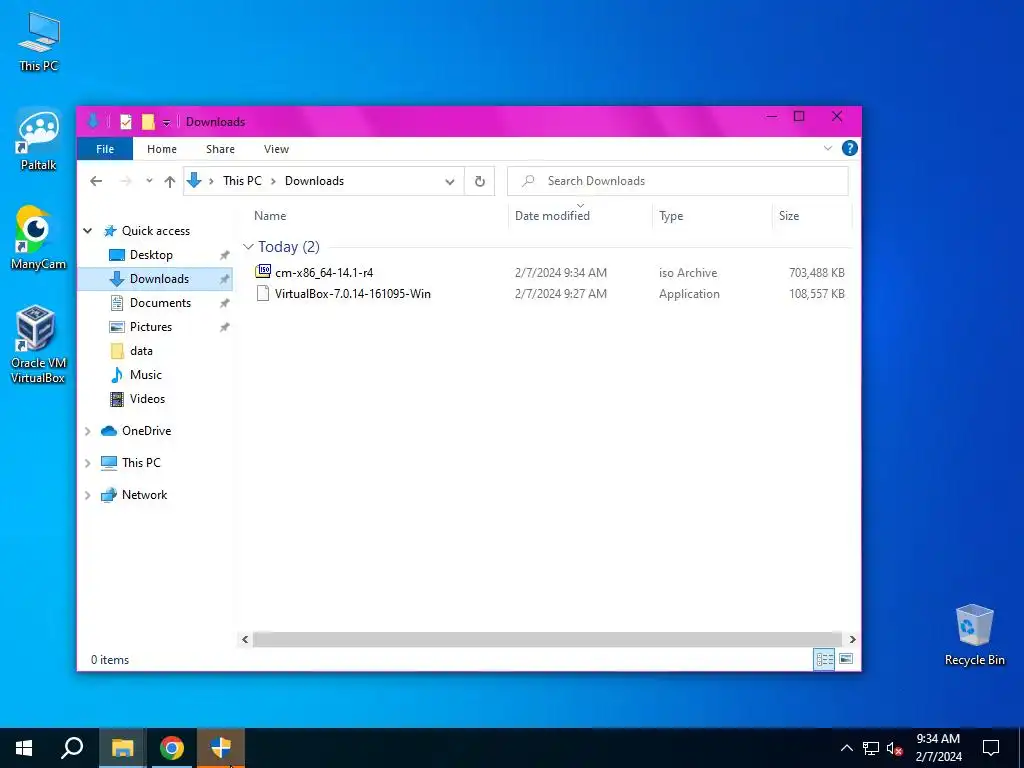Image resolution: width=1024 pixels, height=768 pixels.
Task: Click the scroll right arrow of file list
Action: point(852,639)
